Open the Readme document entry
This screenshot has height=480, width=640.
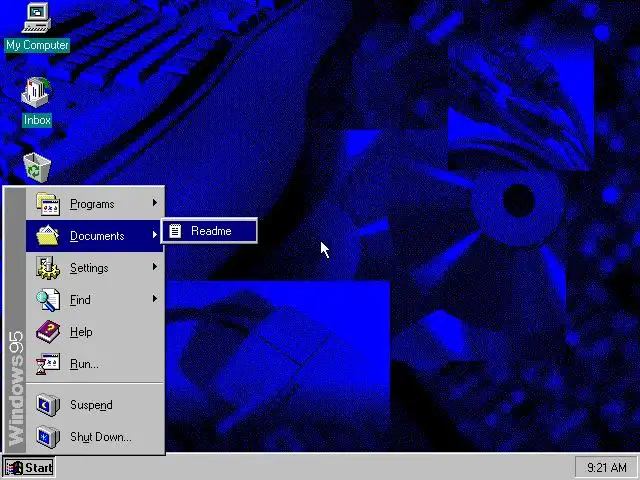(x=209, y=231)
